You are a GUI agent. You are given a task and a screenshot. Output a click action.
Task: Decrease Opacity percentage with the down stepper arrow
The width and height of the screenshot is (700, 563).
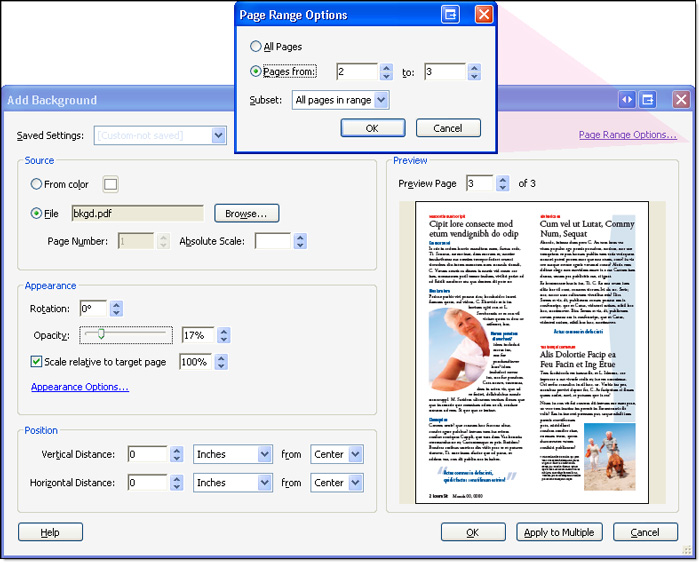[x=224, y=340]
